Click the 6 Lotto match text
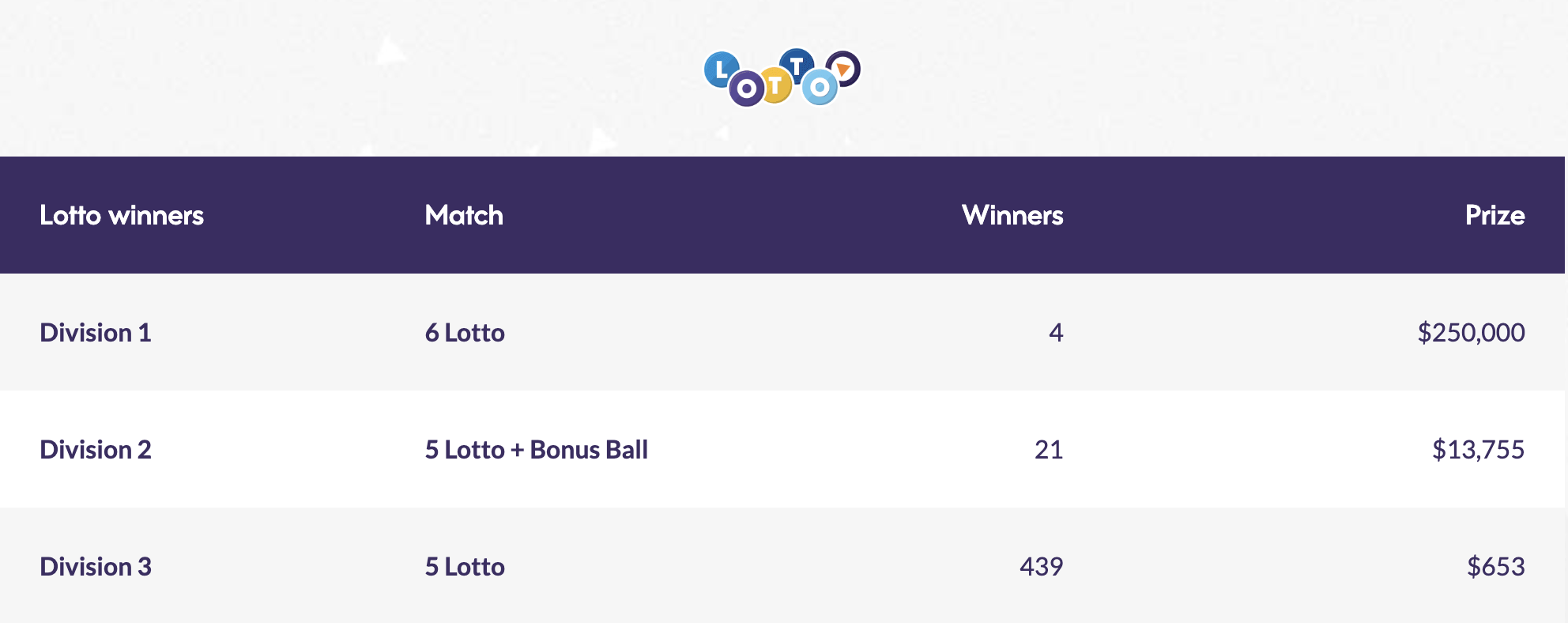1568x623 pixels. [x=465, y=332]
